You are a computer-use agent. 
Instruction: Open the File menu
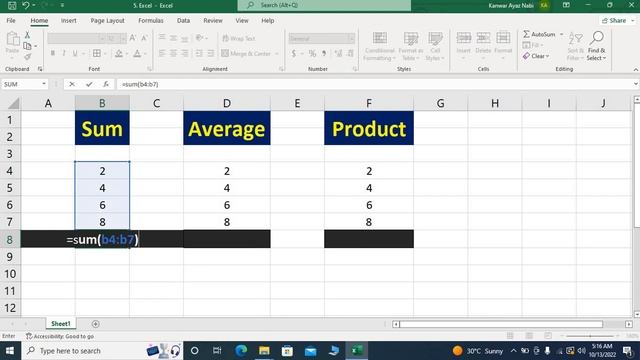(11, 20)
